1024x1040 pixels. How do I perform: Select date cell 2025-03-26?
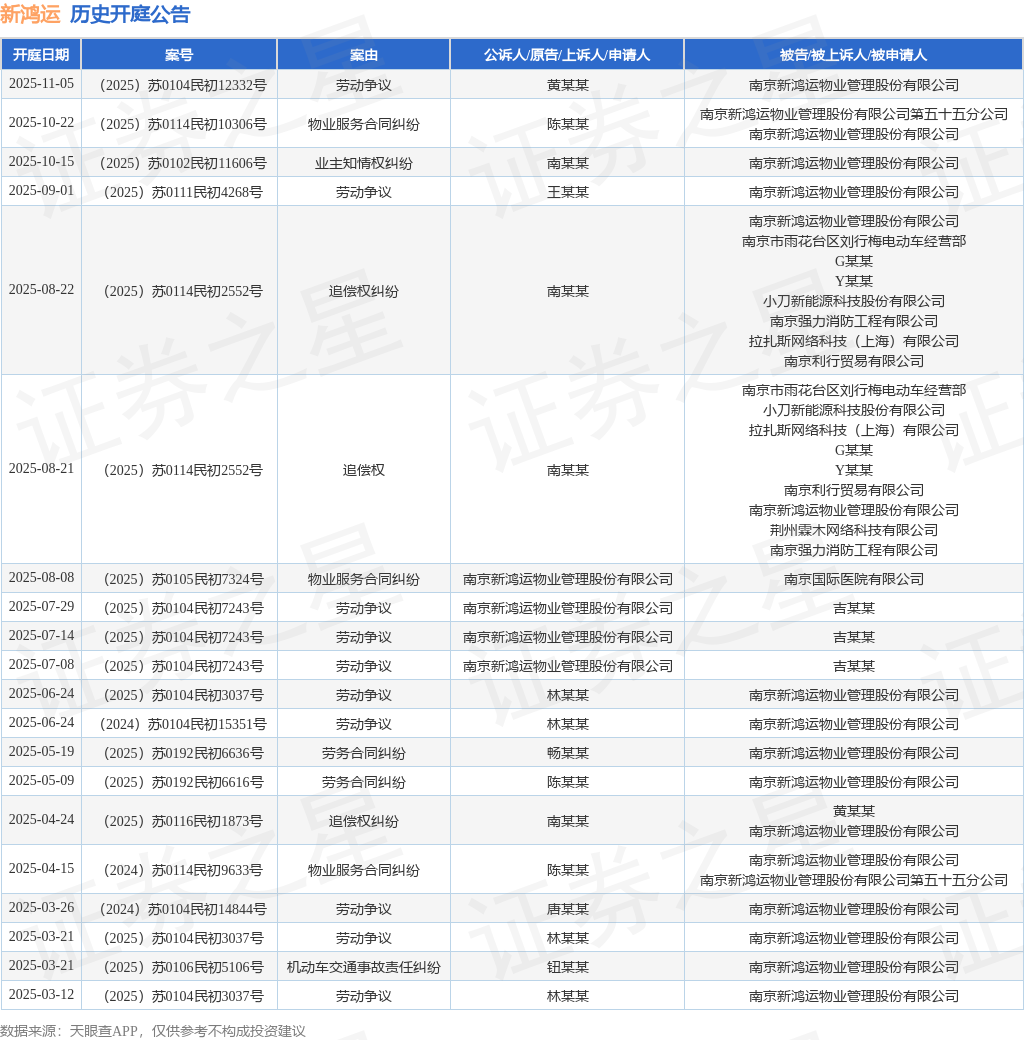[x=41, y=908]
